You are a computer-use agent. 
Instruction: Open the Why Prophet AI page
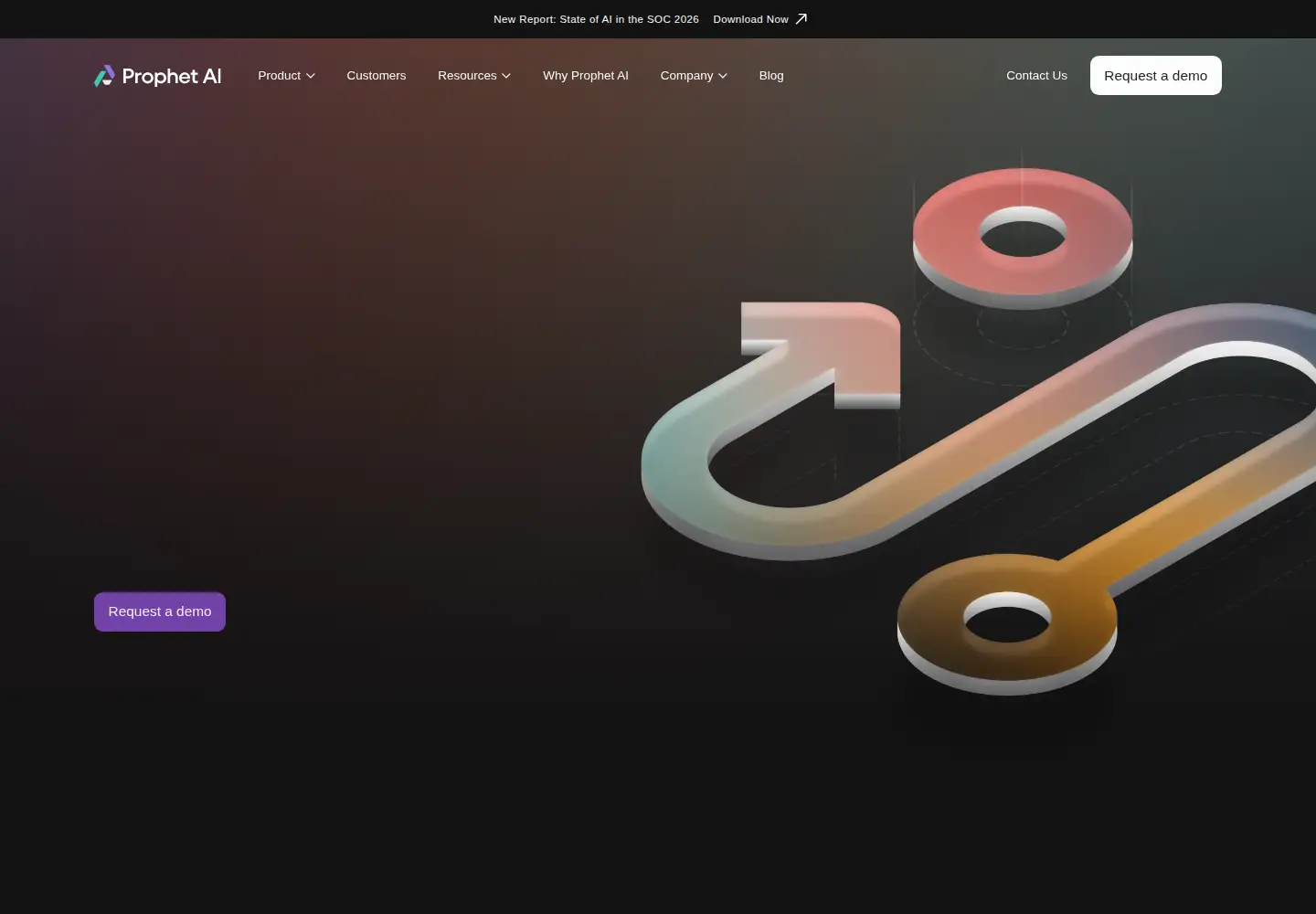tap(586, 76)
